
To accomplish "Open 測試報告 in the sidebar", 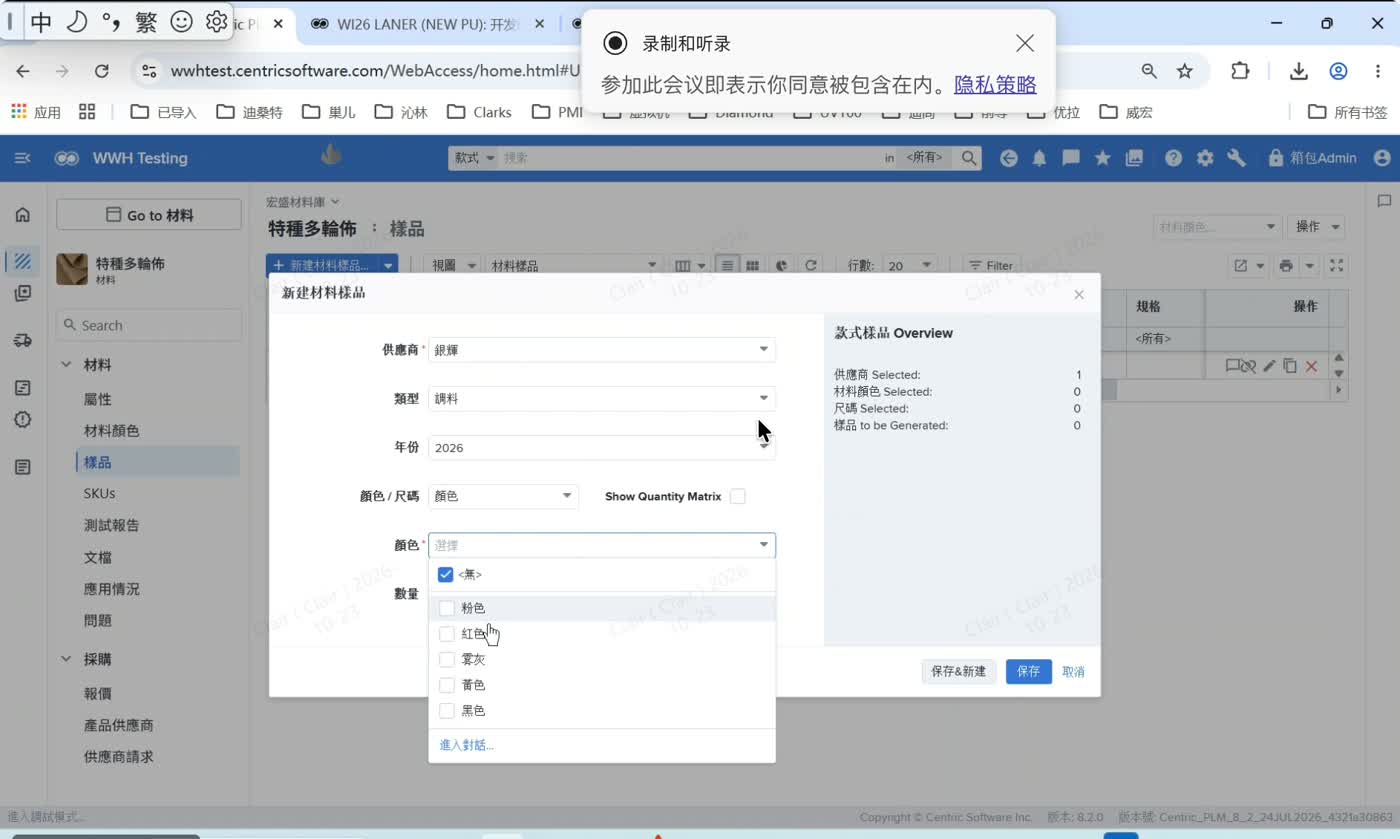I will 112,525.
